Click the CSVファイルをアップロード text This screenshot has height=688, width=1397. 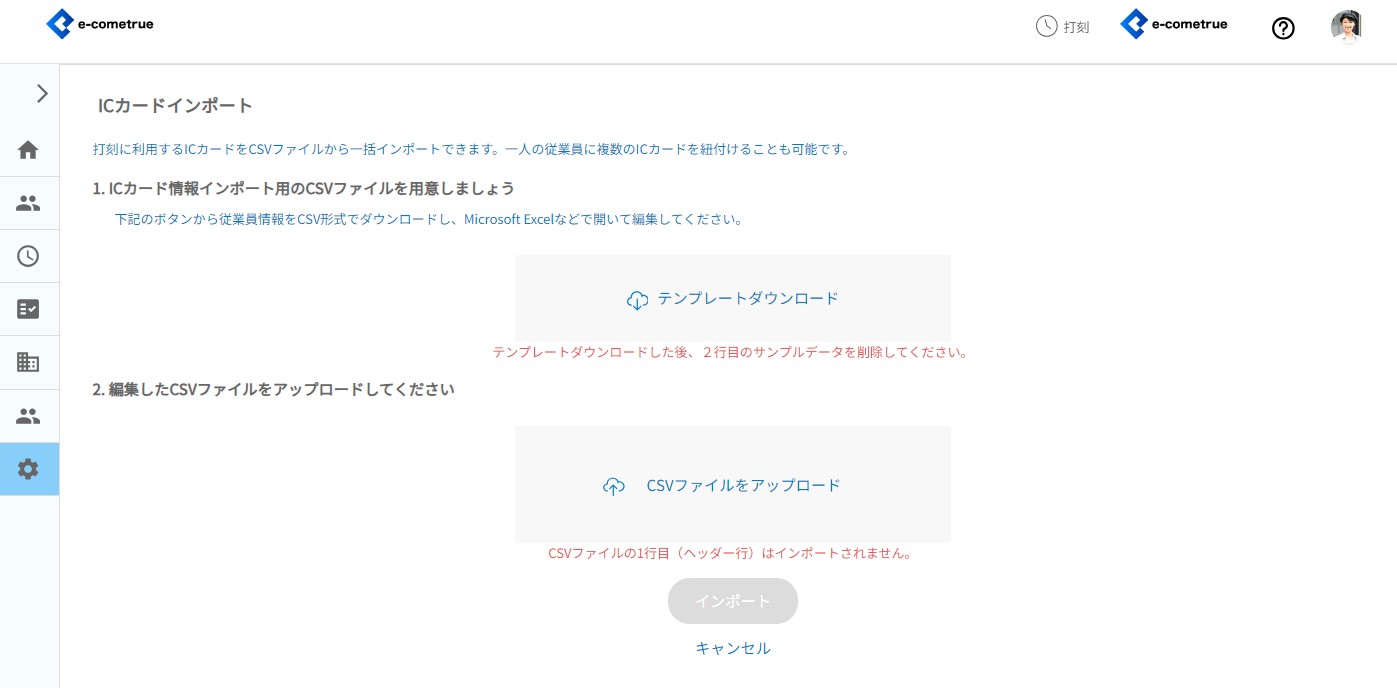(x=743, y=485)
